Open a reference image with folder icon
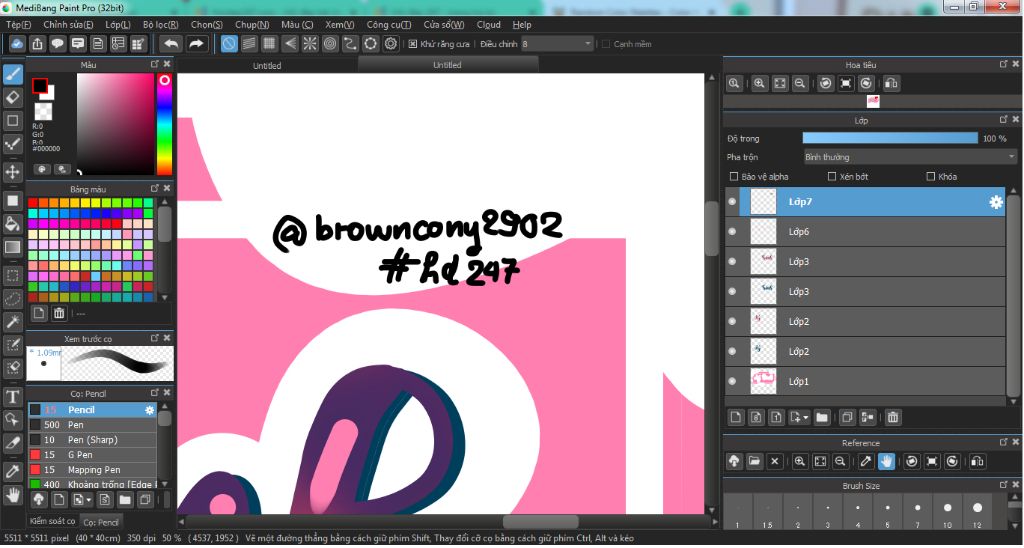Screen dimensions: 1024x548 click(x=754, y=462)
